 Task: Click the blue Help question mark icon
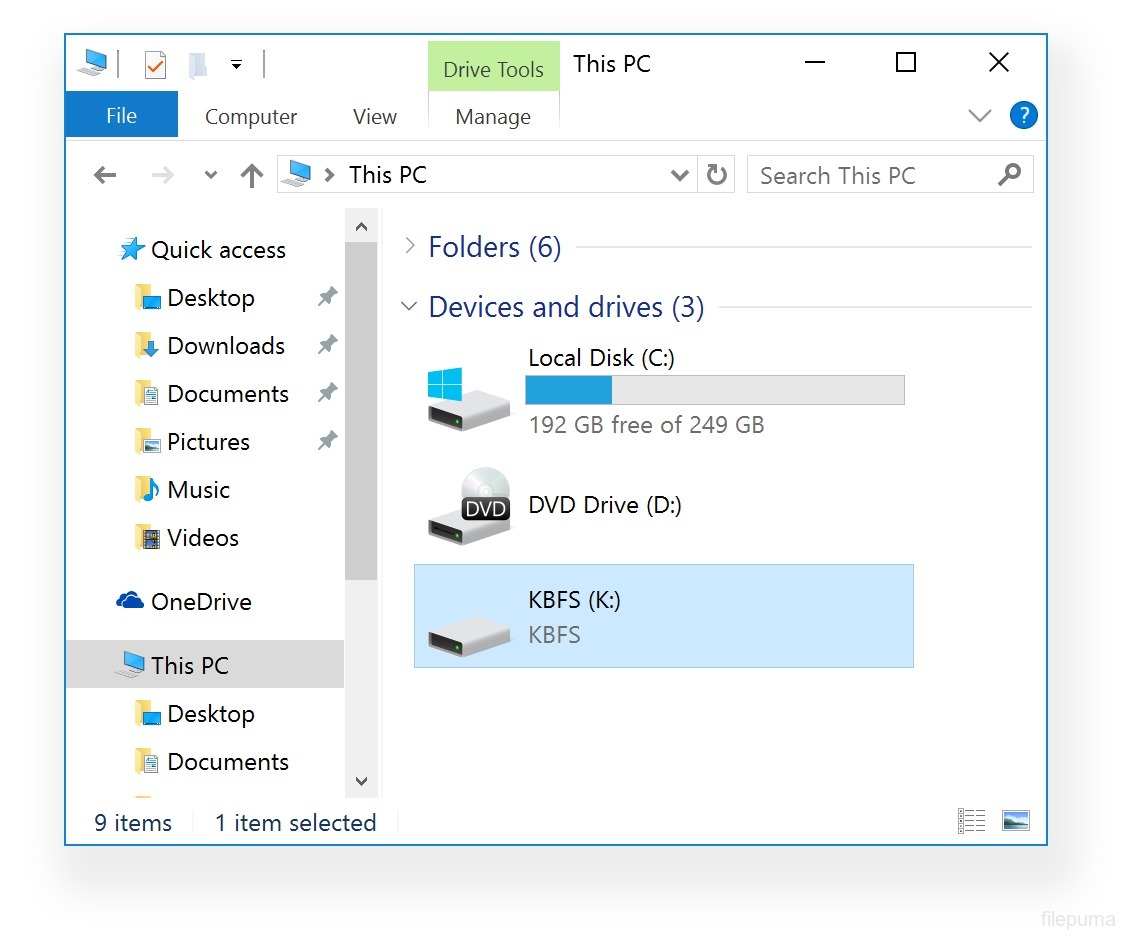(x=1023, y=115)
